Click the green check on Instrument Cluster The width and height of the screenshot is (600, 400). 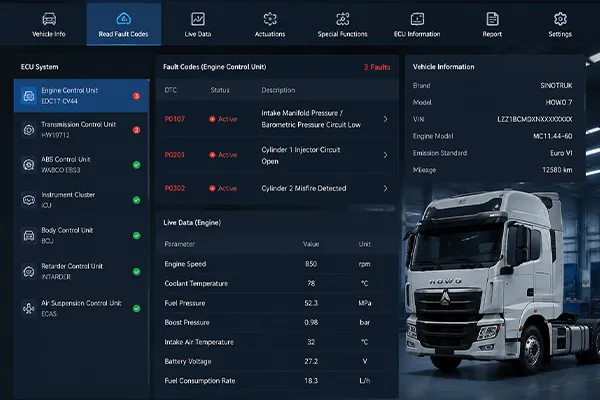coord(136,200)
